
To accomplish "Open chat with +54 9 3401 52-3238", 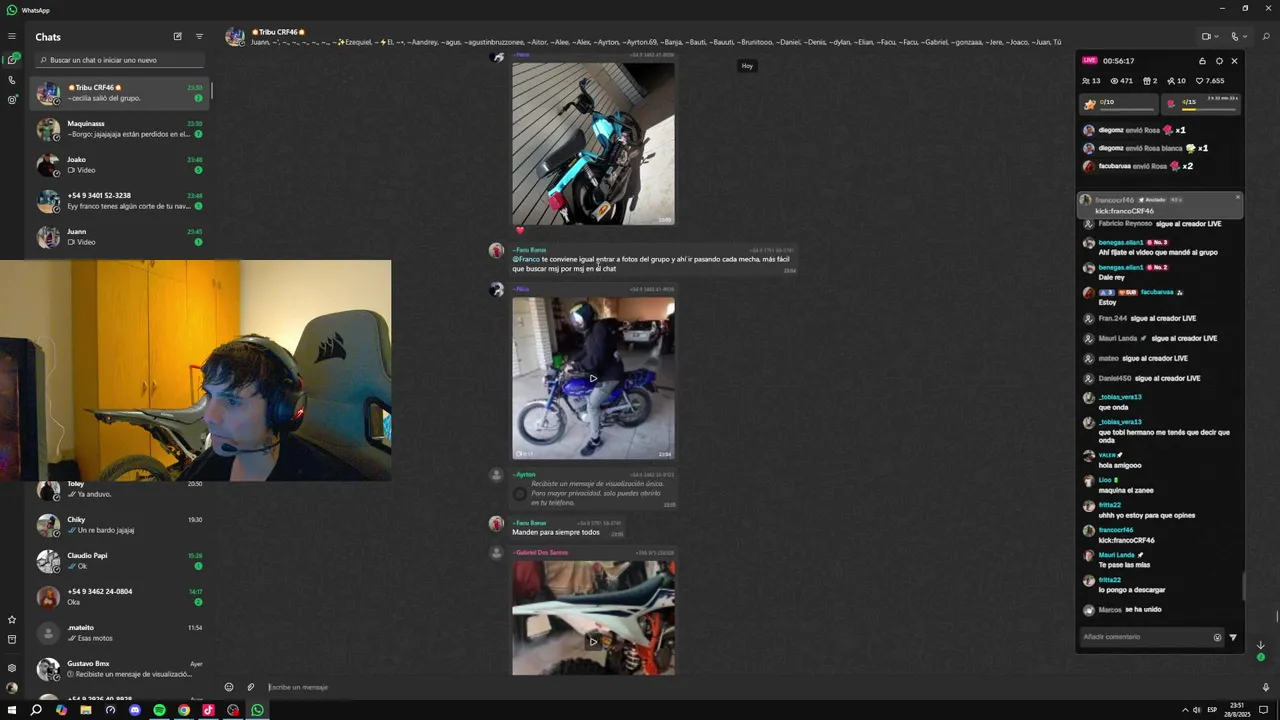I will click(120, 201).
